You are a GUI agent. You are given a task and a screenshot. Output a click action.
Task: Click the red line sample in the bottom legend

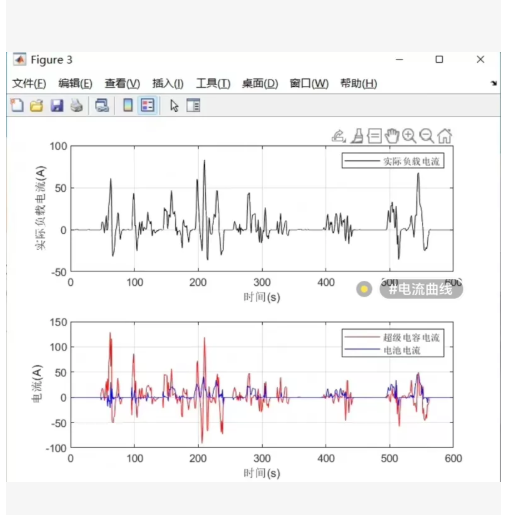pos(362,337)
